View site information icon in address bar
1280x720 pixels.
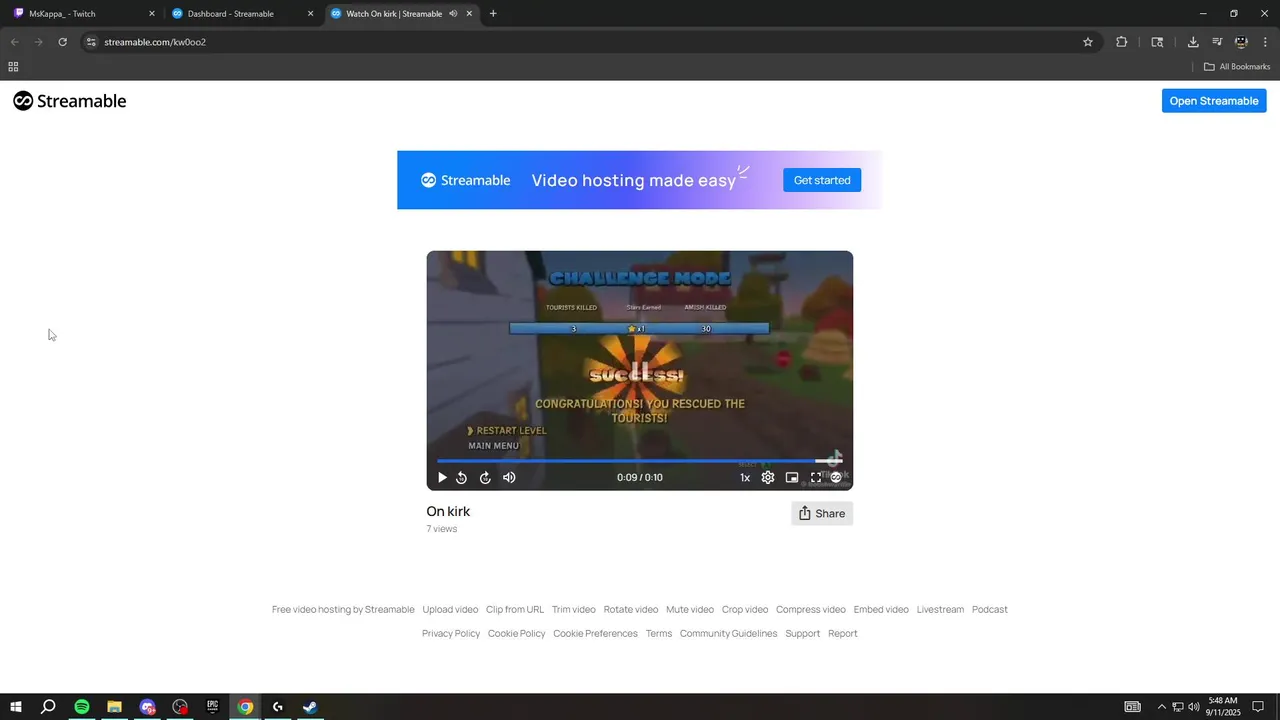pos(91,42)
